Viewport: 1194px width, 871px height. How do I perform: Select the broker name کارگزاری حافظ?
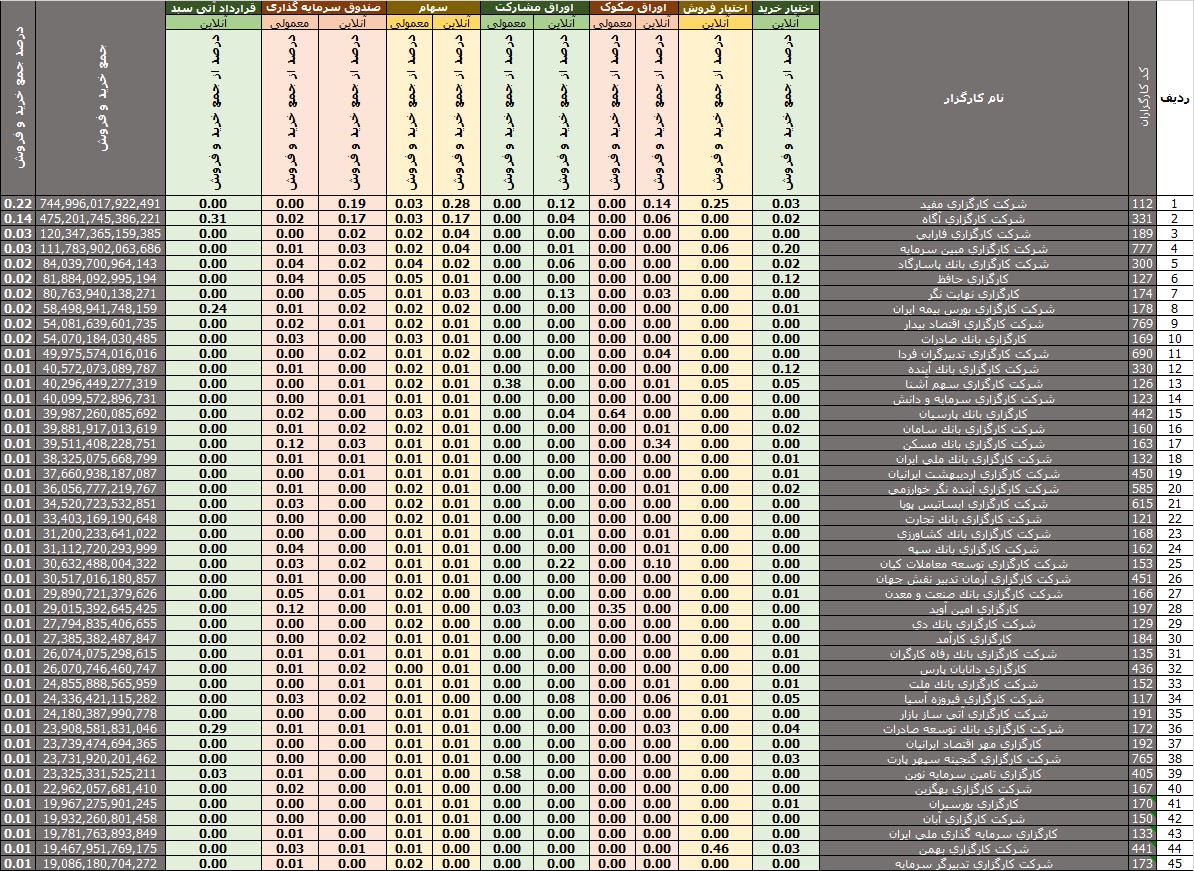click(x=974, y=279)
